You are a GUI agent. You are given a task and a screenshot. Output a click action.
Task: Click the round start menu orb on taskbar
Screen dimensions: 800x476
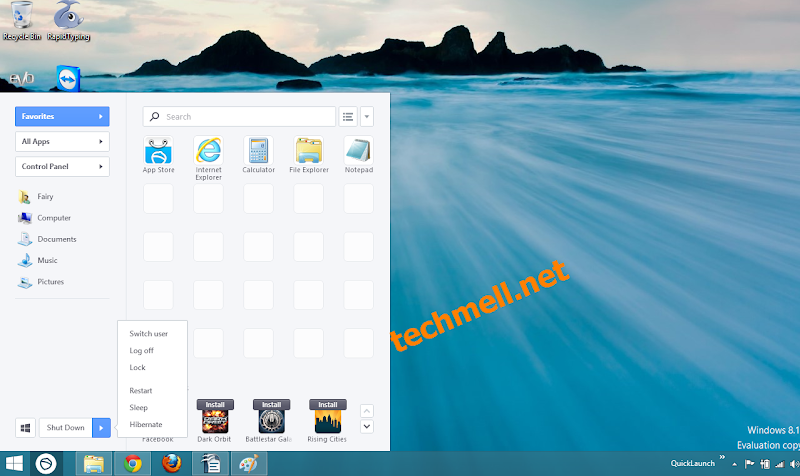pos(46,463)
